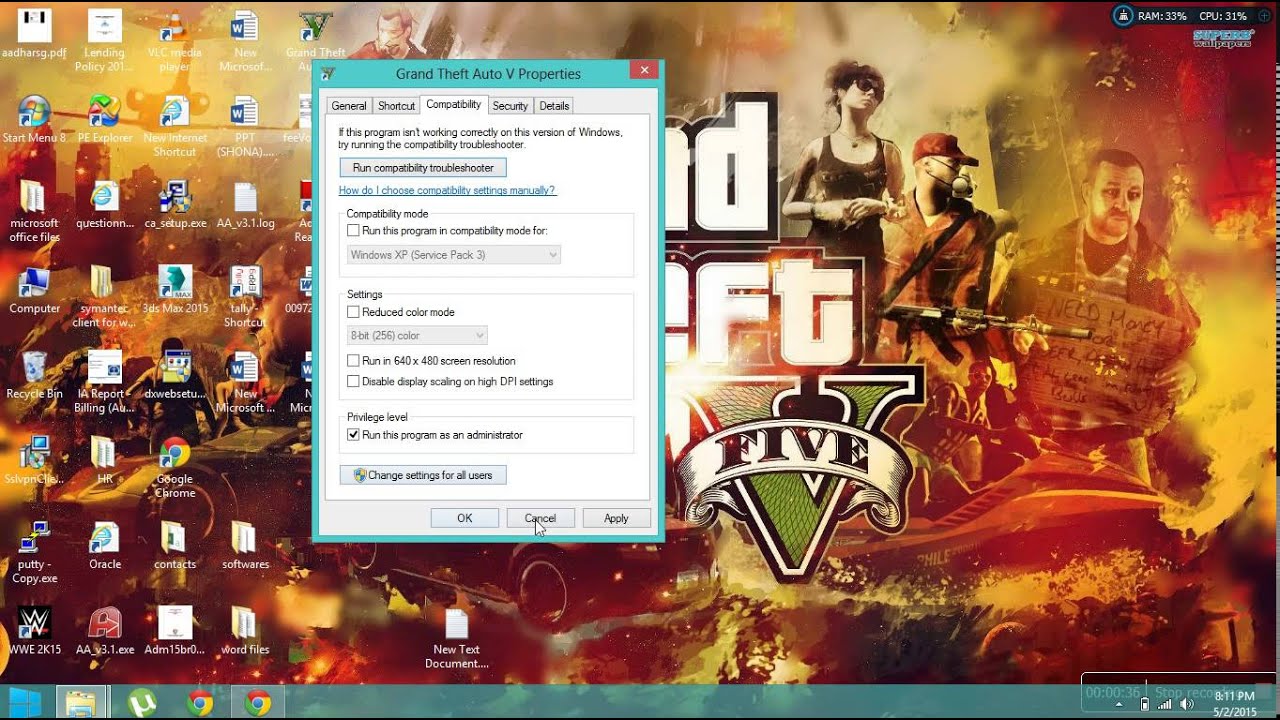Launch VLC media player shortcut
This screenshot has height=720, width=1280.
click(175, 40)
